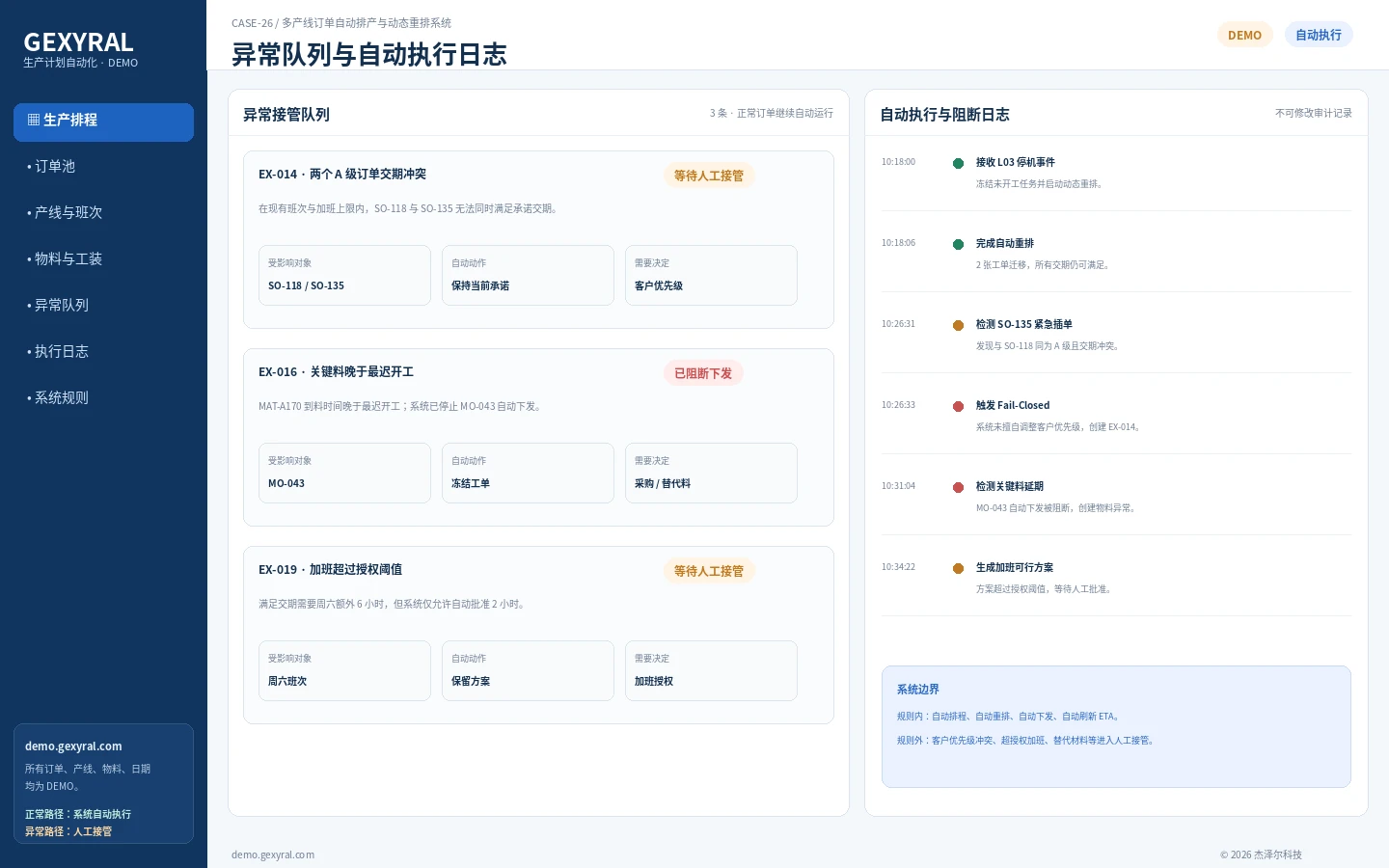The height and width of the screenshot is (868, 1389).
Task: Click the DEMO badge in the header
Action: point(1244,35)
